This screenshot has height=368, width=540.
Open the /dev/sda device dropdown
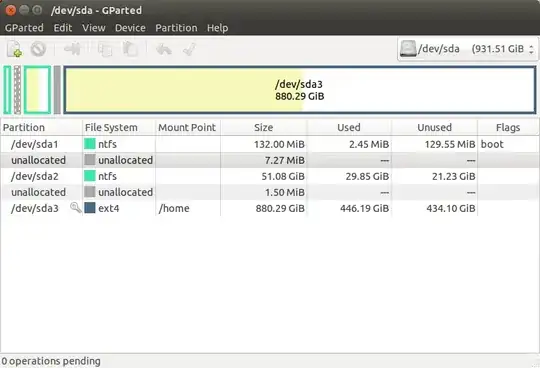pyautogui.click(x=468, y=49)
